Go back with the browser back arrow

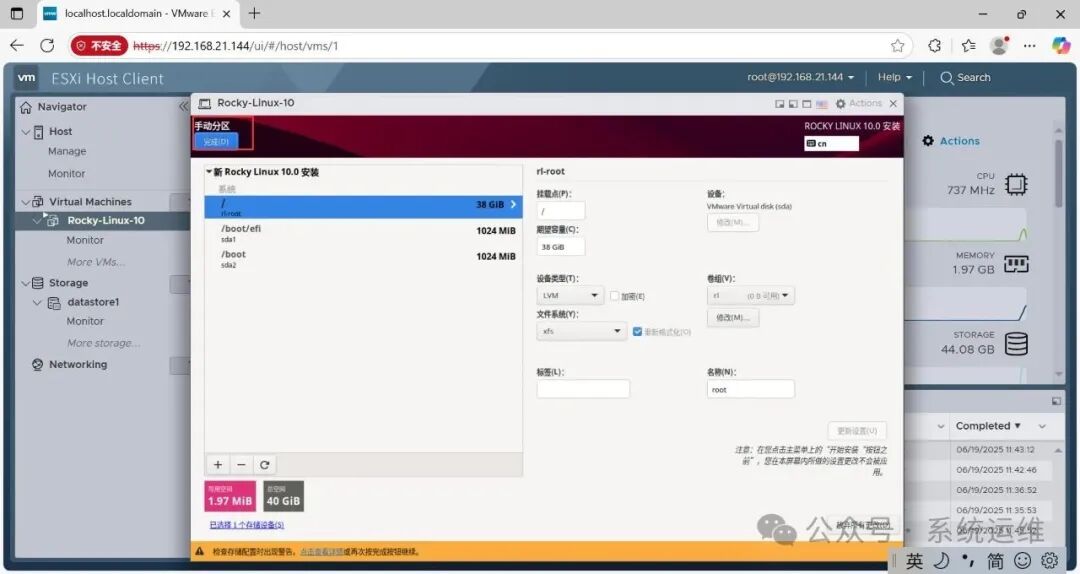[x=17, y=45]
